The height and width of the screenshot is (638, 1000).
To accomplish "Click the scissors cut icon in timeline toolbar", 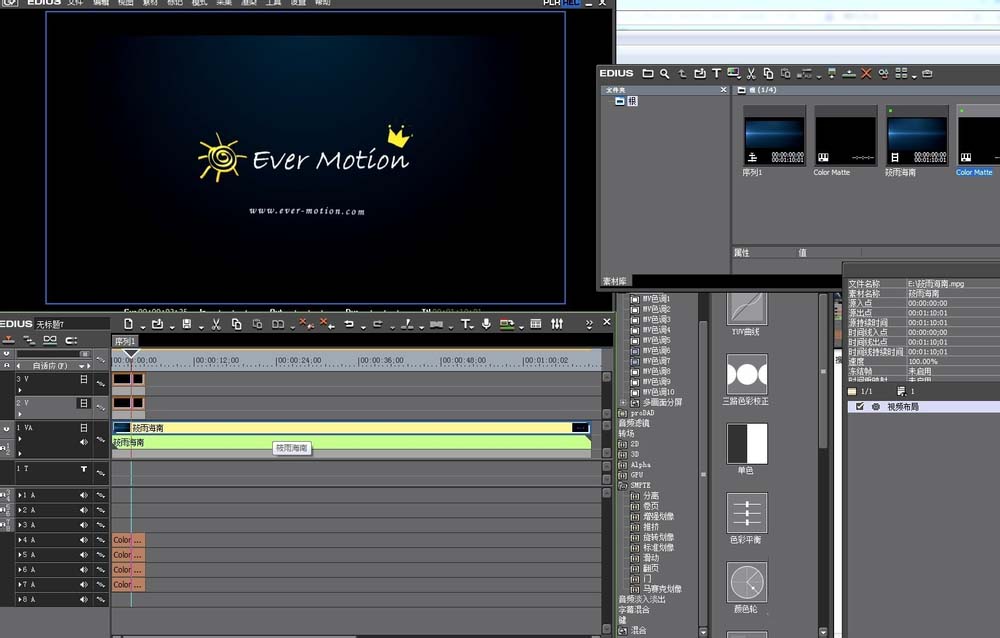I will (215, 324).
